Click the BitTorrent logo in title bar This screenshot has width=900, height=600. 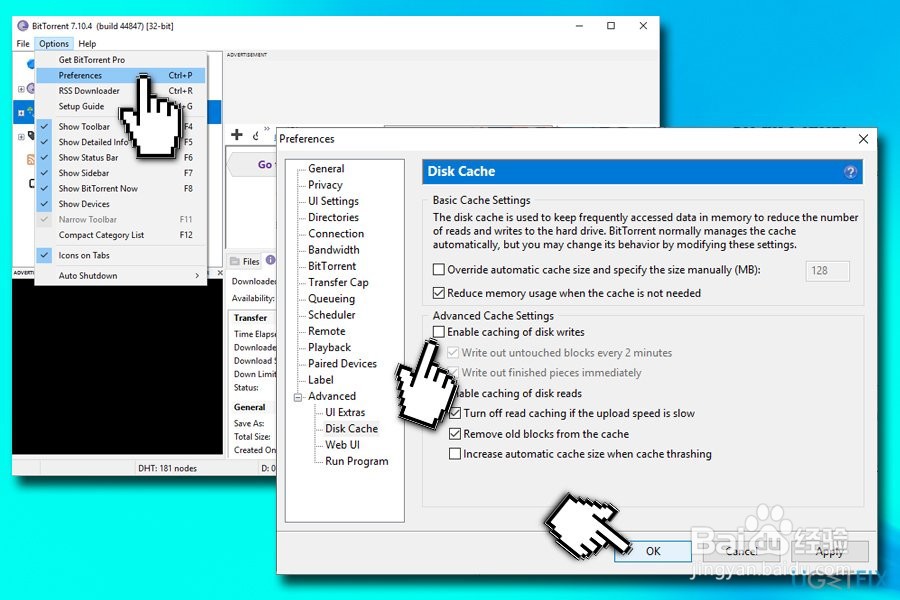(23, 26)
